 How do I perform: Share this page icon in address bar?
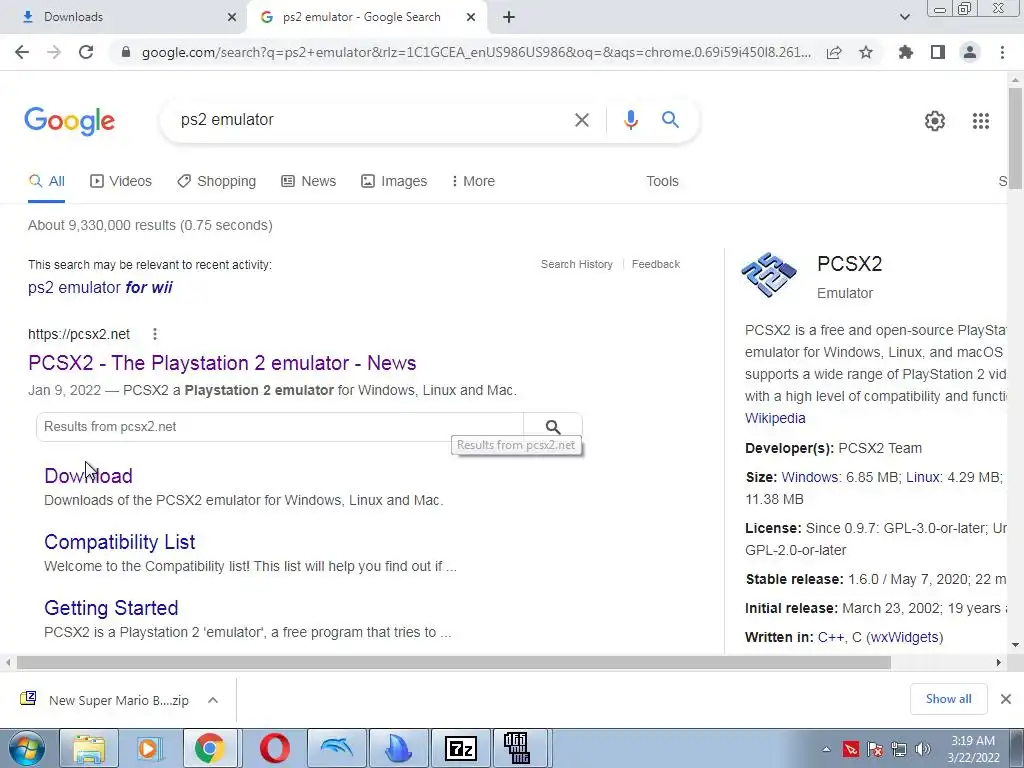(834, 52)
